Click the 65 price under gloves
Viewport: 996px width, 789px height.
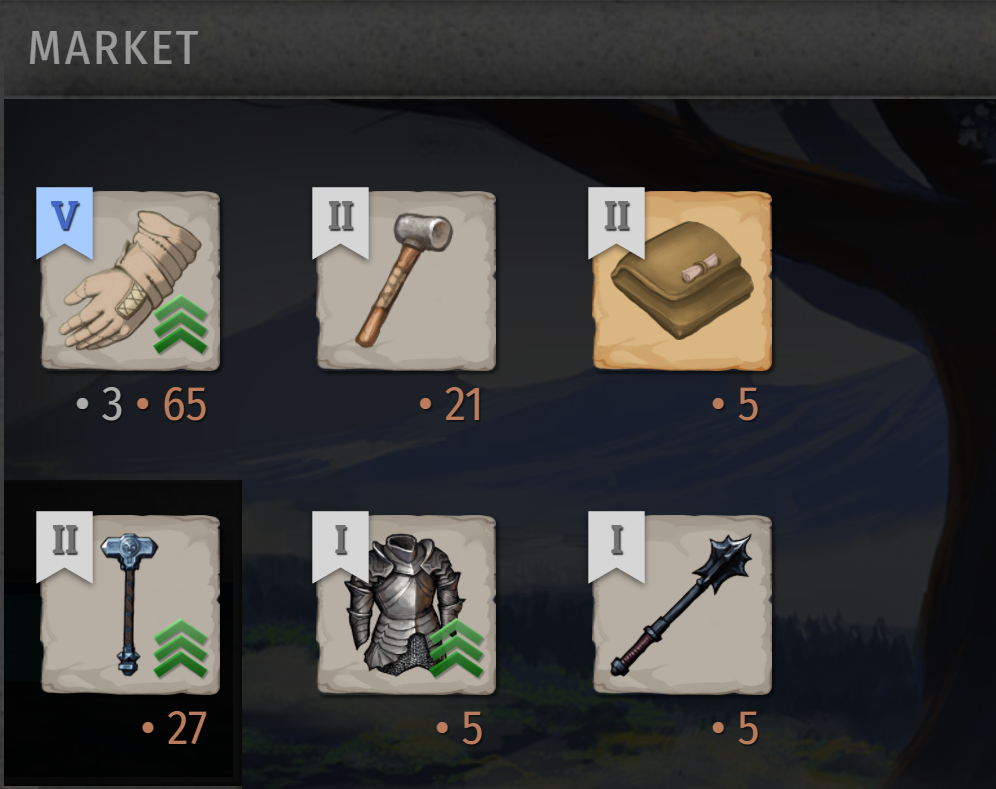coord(185,405)
